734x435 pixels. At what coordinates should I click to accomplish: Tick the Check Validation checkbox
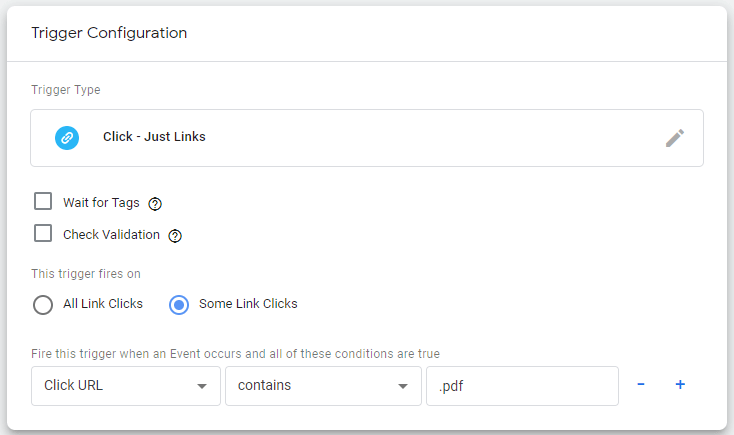click(x=43, y=233)
